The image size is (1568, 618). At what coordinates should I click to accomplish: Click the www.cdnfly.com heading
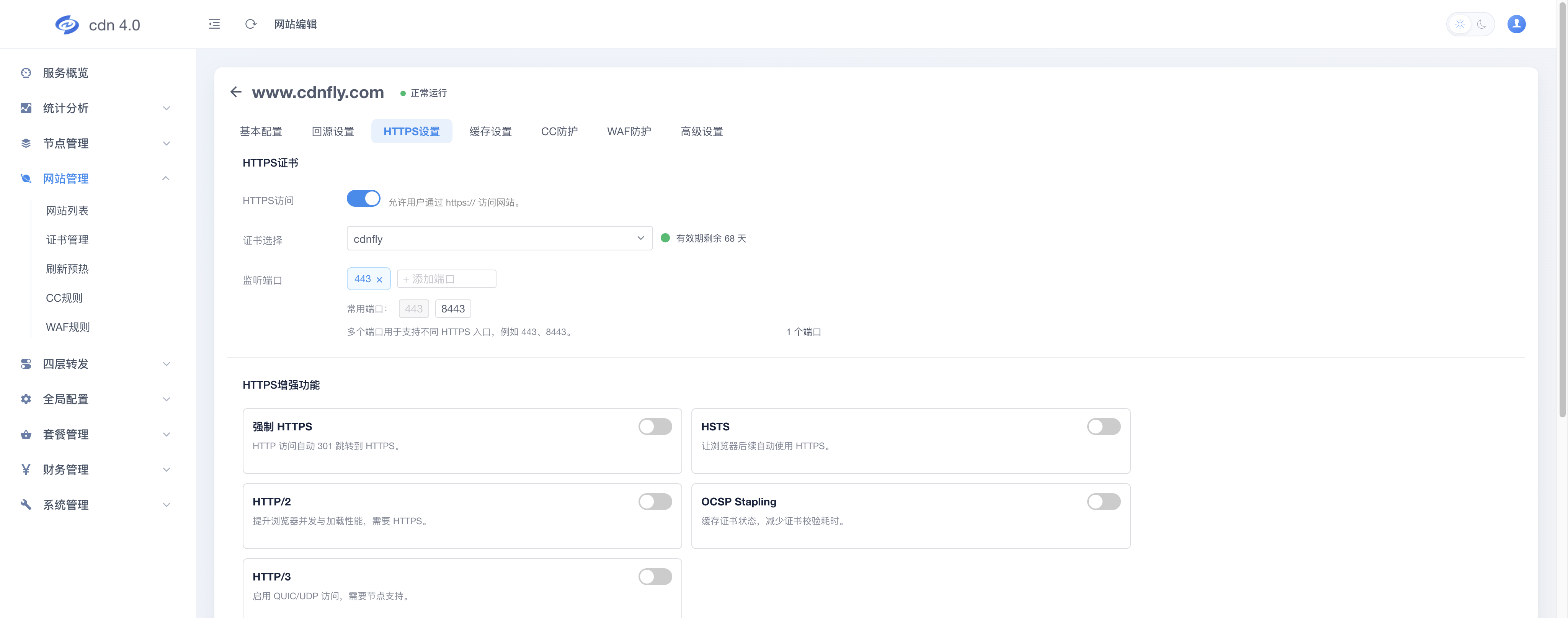[318, 92]
